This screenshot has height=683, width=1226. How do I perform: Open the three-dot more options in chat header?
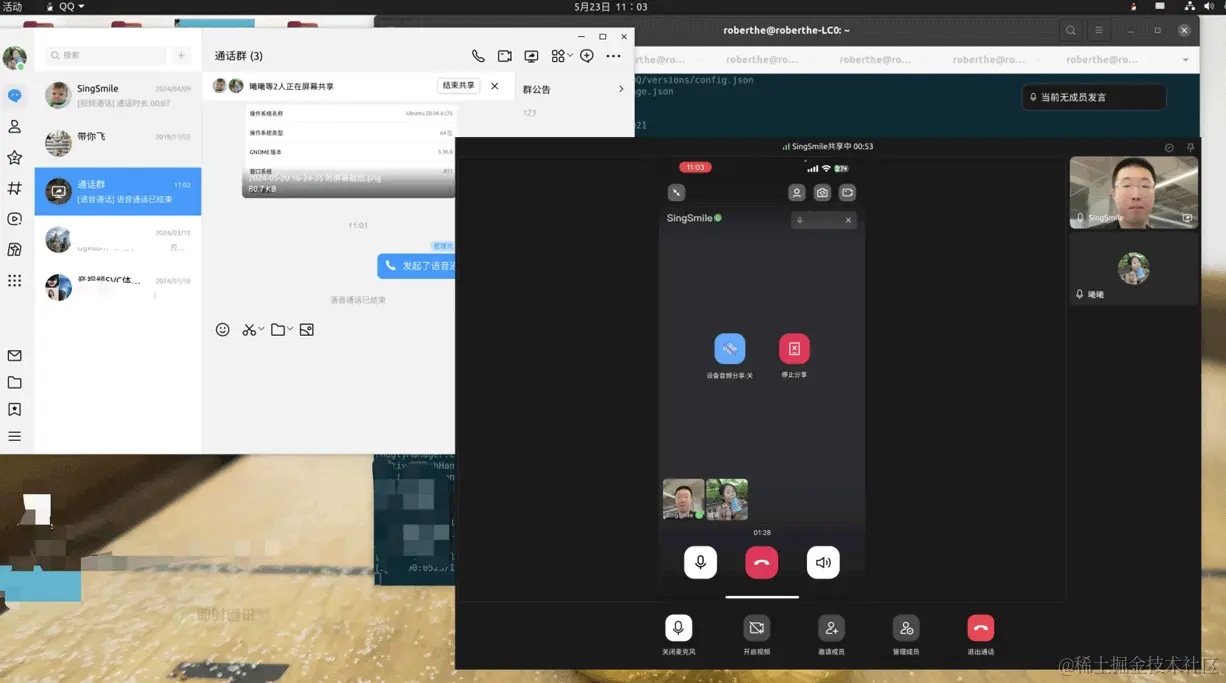click(x=613, y=56)
